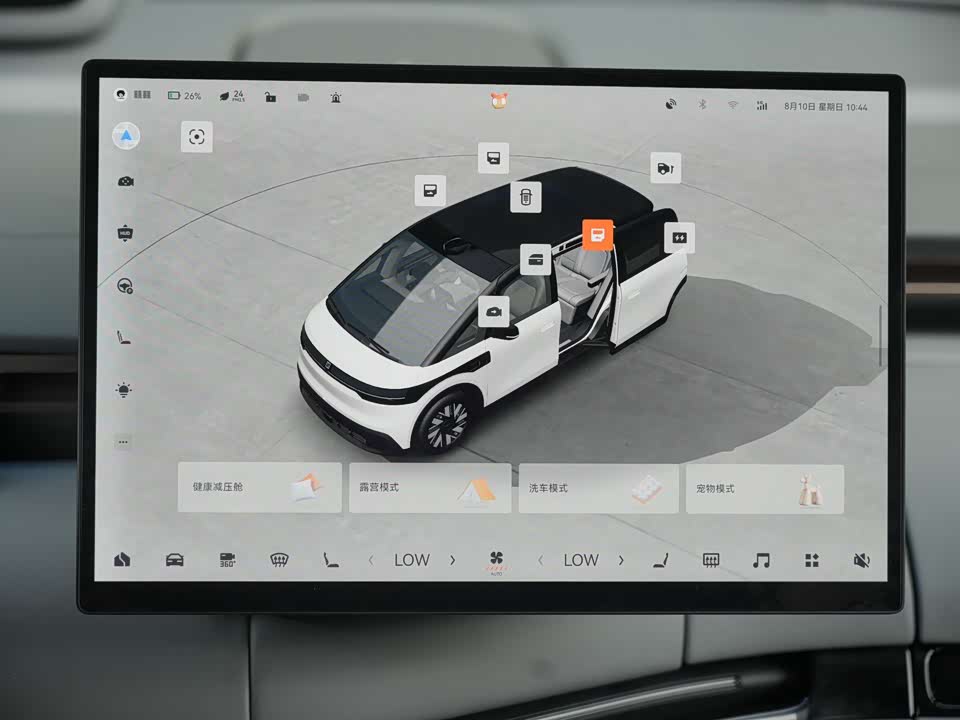The image size is (960, 720).
Task: Open the 健康减压舱 mode card
Action: (x=260, y=487)
